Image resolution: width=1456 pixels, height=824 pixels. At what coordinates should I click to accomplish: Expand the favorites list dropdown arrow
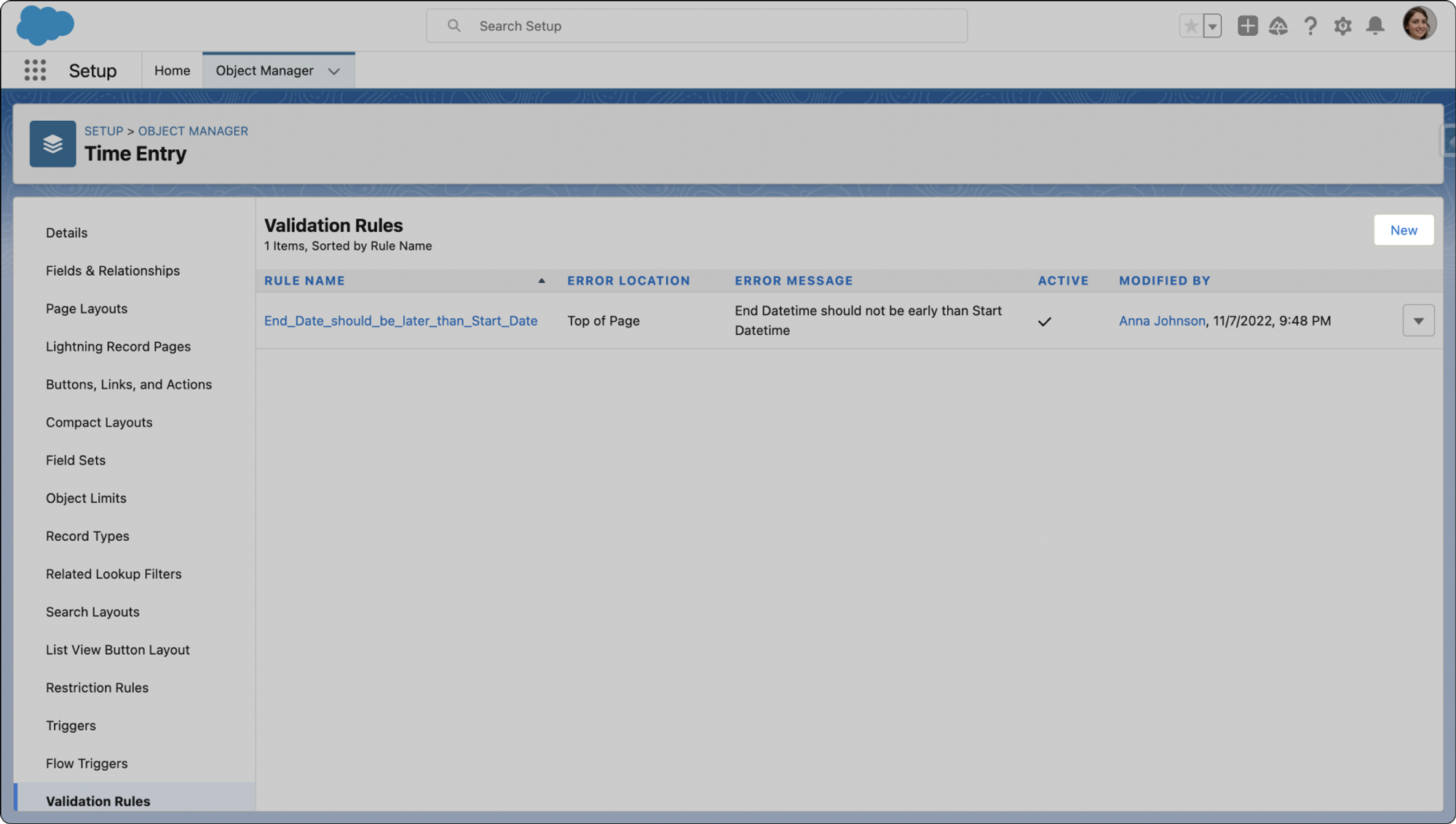click(1212, 26)
